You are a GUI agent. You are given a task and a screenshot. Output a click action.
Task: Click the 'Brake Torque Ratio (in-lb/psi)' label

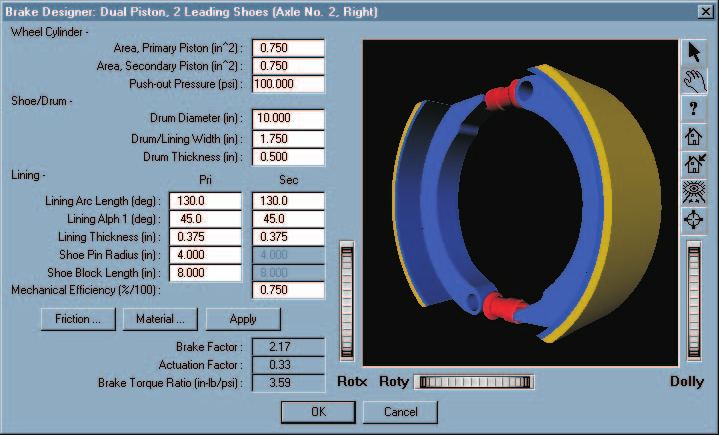170,383
